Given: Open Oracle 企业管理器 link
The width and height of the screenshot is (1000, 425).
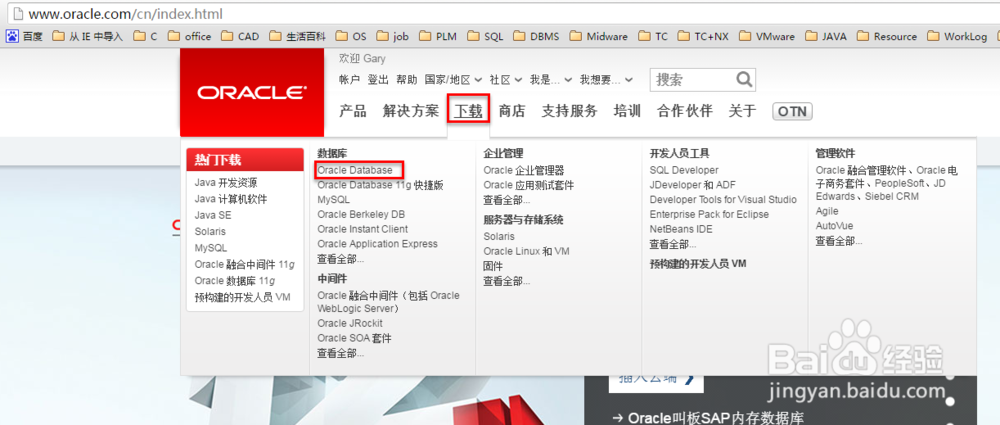Looking at the screenshot, I should [x=524, y=170].
